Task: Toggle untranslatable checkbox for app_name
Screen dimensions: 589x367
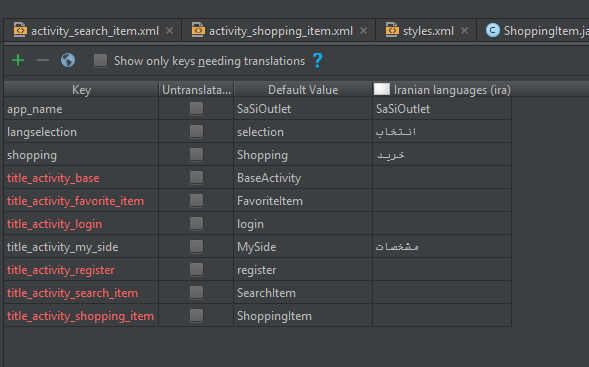Action: (196, 109)
